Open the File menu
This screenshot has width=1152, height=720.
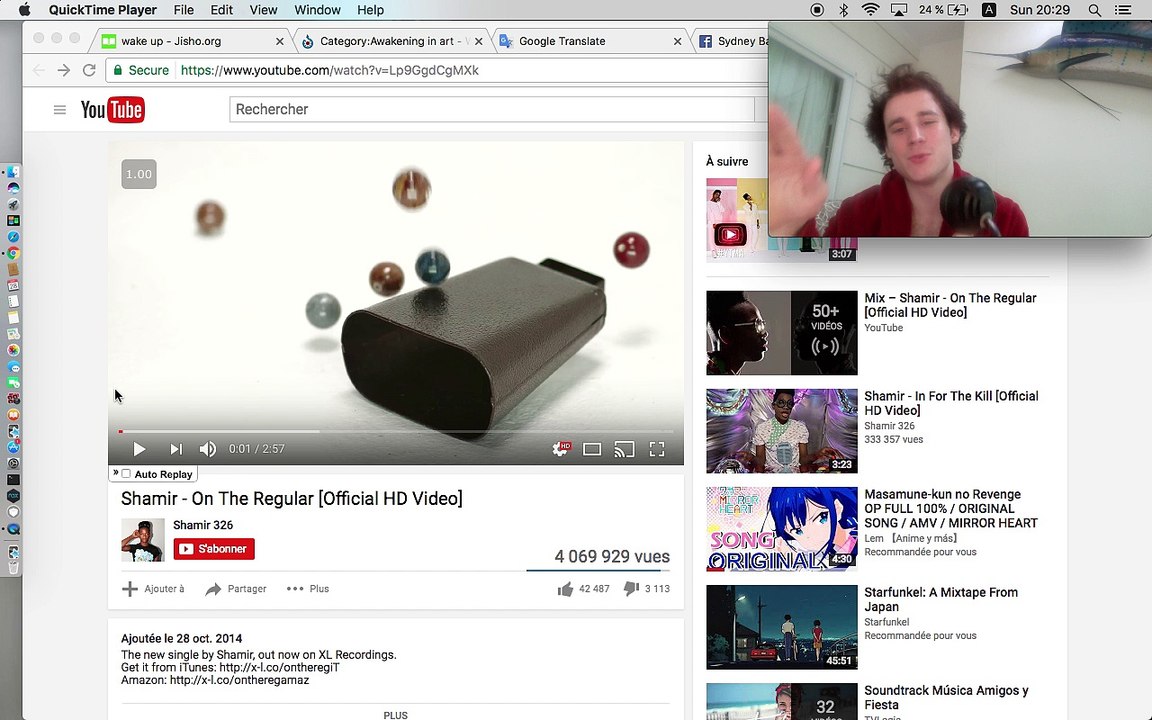184,10
